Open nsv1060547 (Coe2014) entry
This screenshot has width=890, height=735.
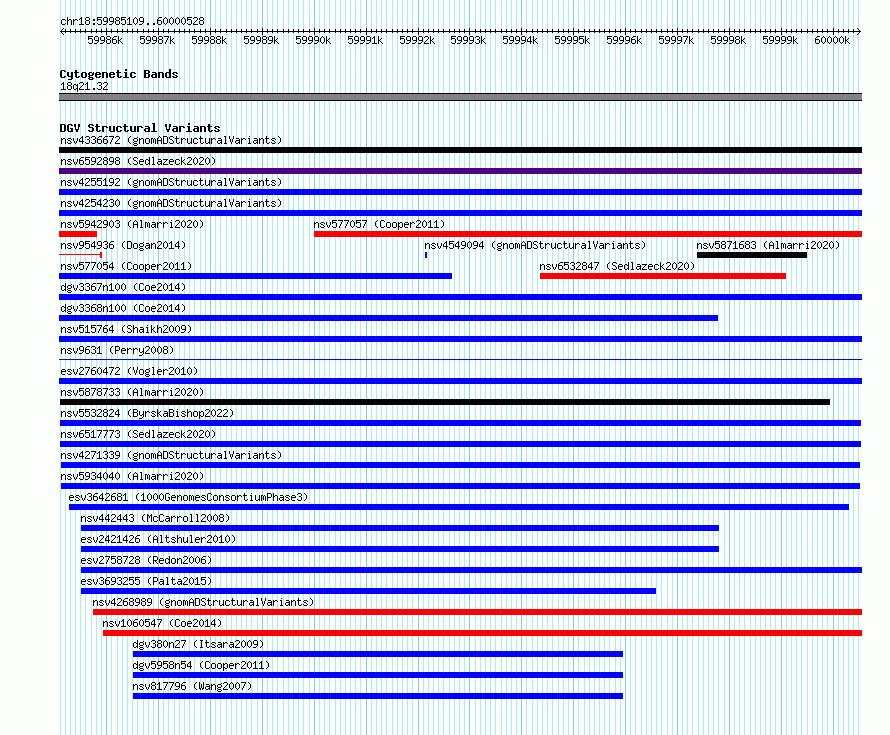(162, 623)
